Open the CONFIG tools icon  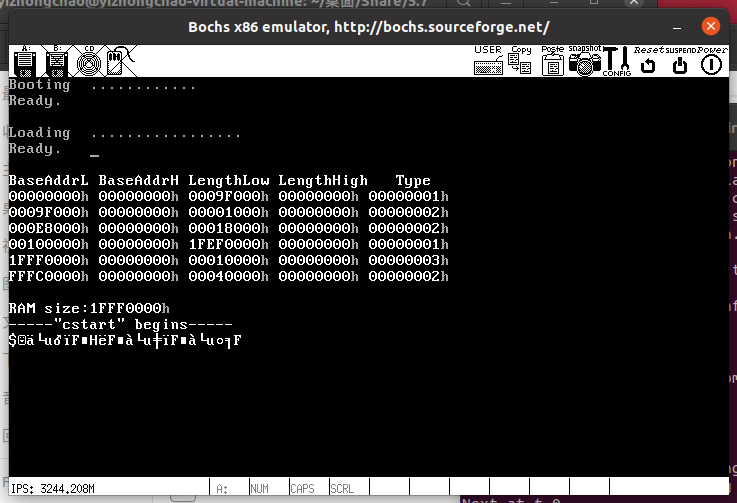(617, 61)
